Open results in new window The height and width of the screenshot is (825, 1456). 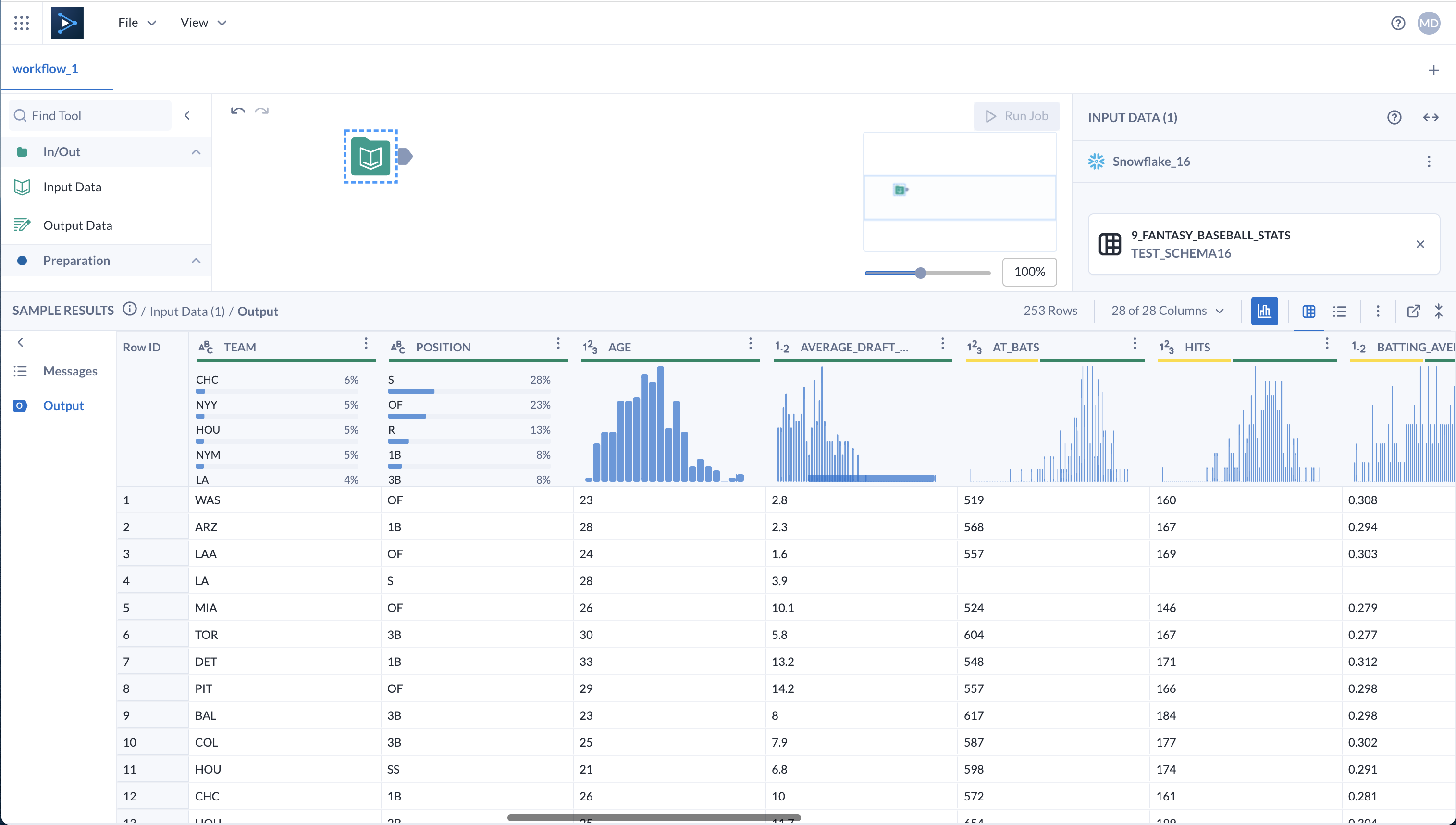pos(1413,311)
